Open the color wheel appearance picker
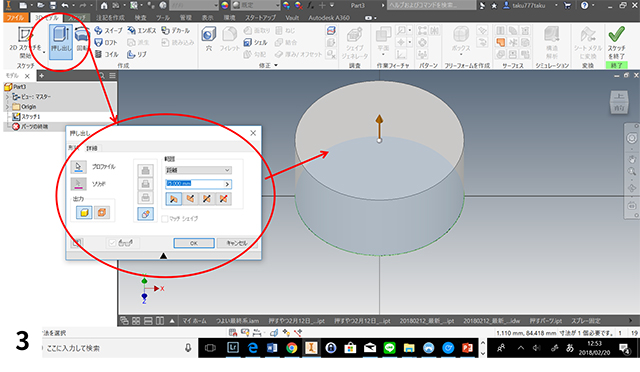Viewport: 640px width, 372px height. (x=224, y=5)
